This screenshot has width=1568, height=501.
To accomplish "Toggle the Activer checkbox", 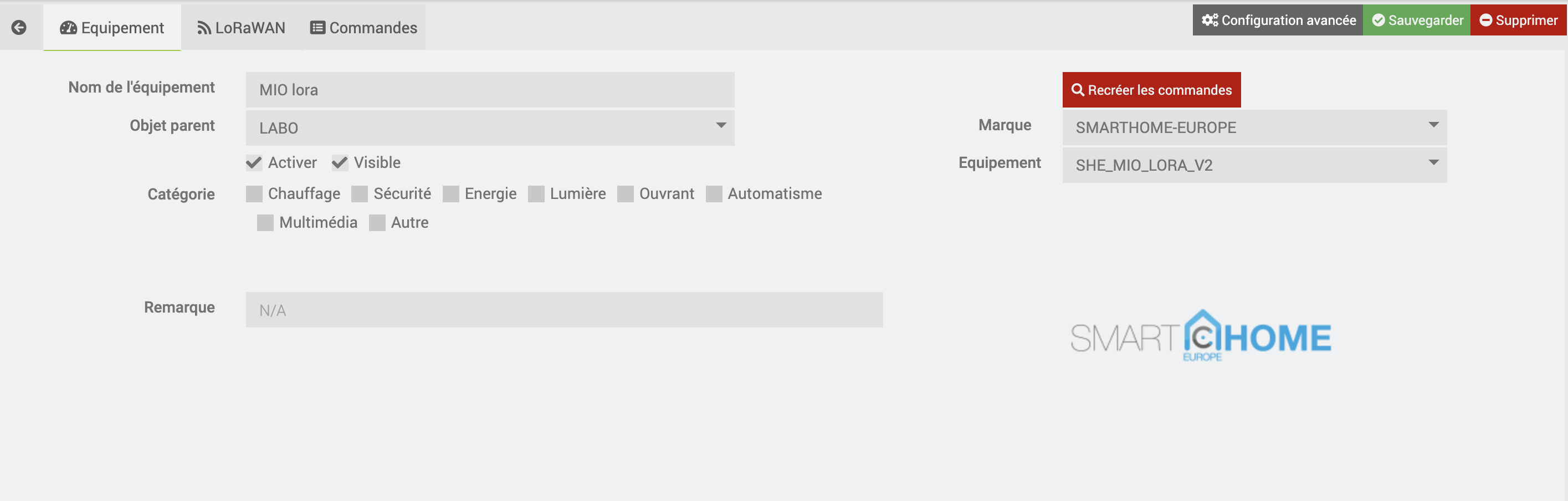I will (x=254, y=162).
